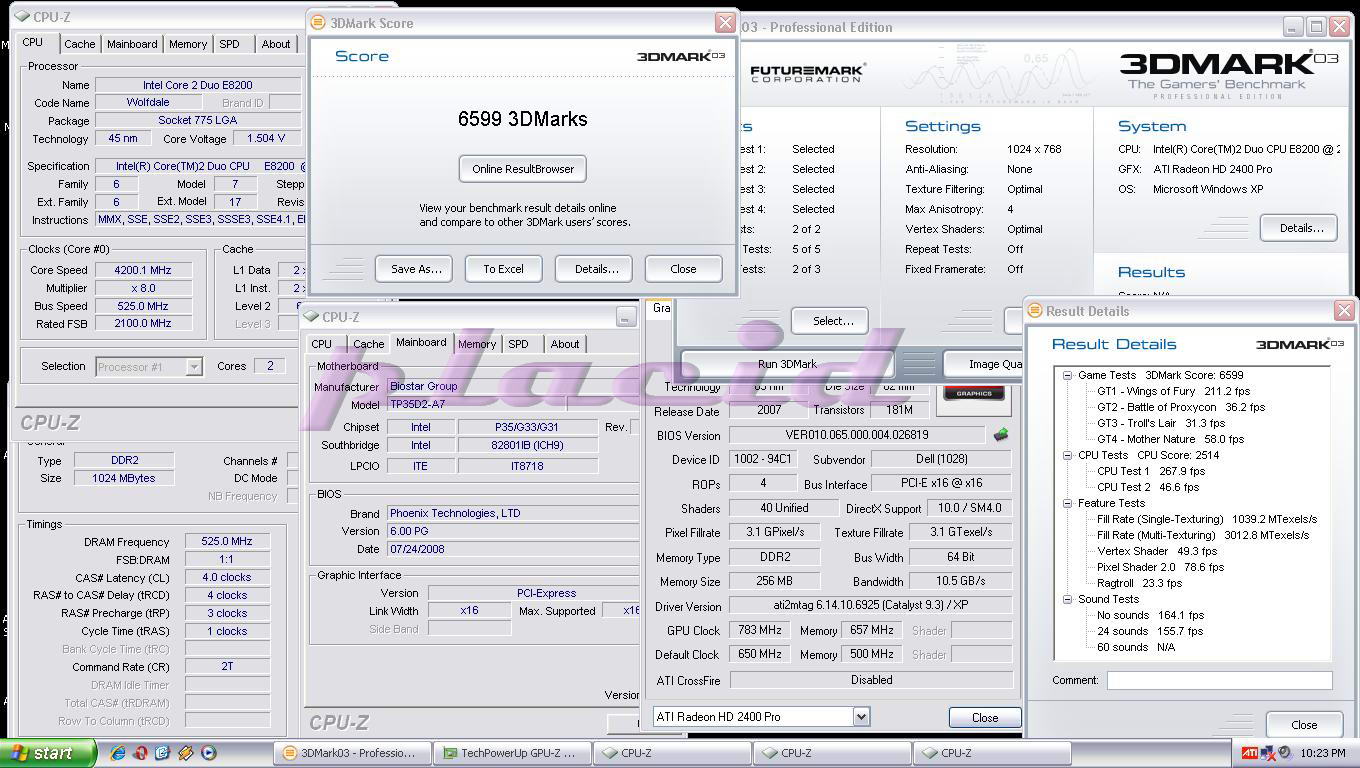Click the network tray icon with red X

coord(1269,753)
